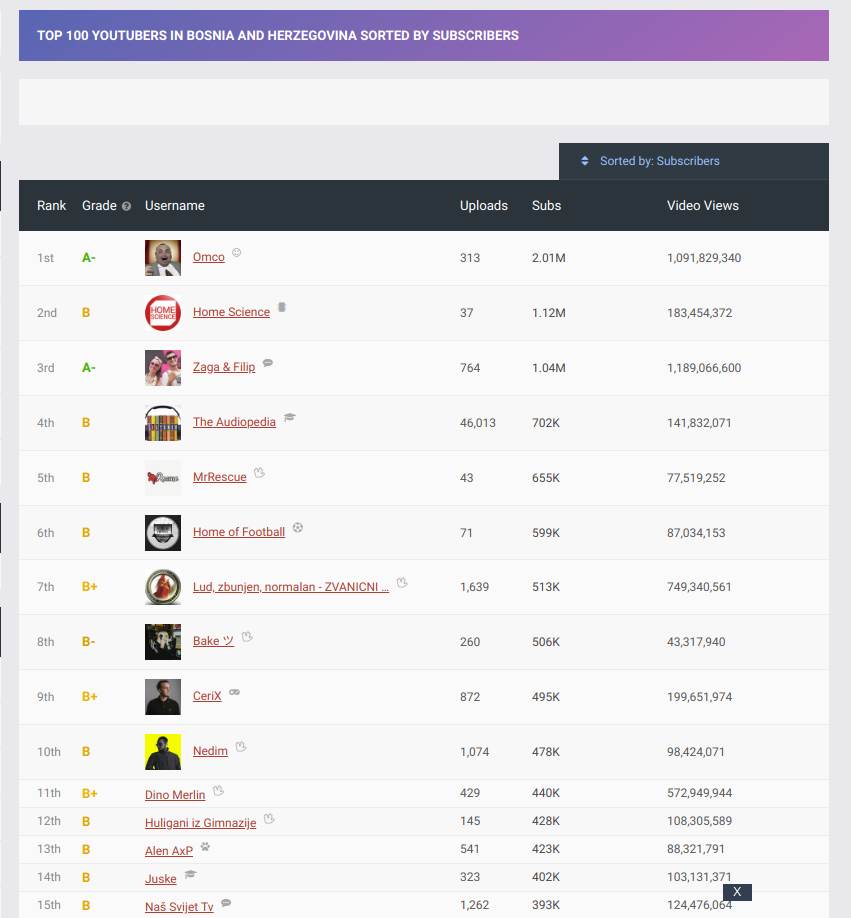This screenshot has height=918, width=851.
Task: Click the soccer ball icon beside Home of Football
Action: (298, 528)
